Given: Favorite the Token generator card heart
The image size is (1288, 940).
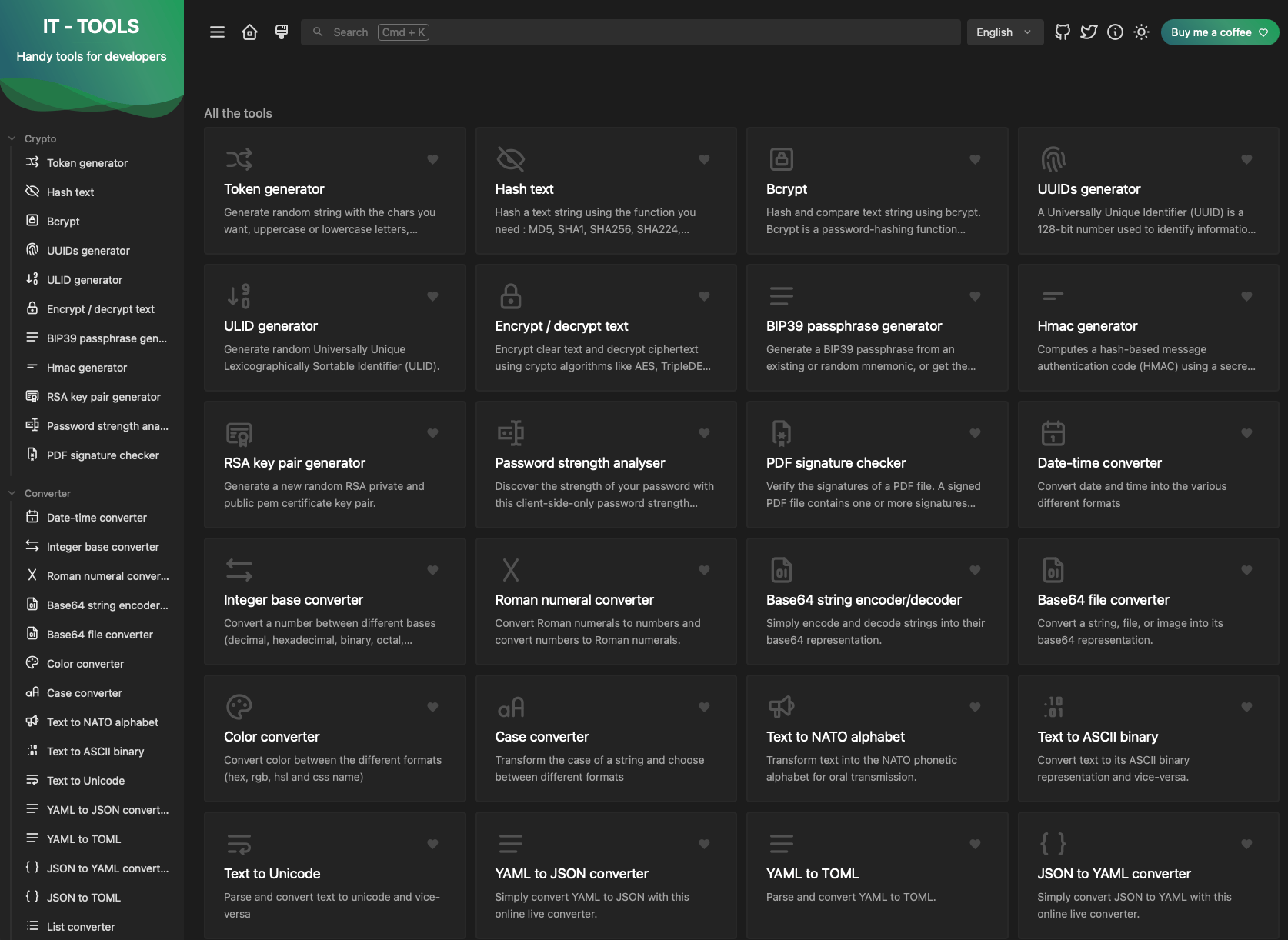Looking at the screenshot, I should click(x=432, y=159).
